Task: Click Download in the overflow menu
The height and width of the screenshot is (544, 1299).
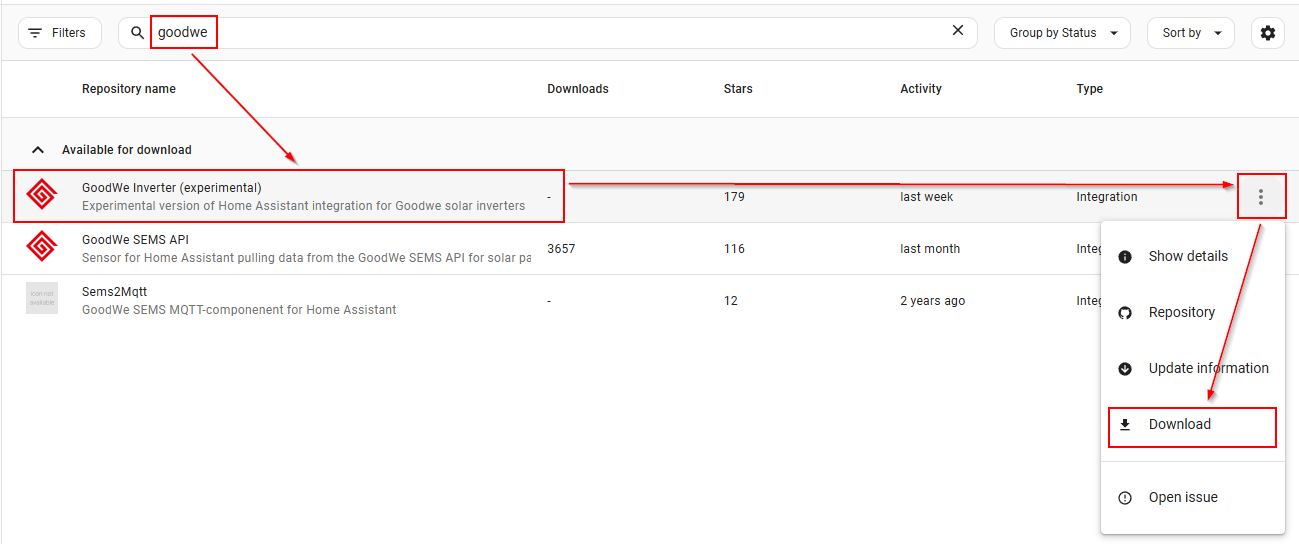Action: click(1179, 424)
